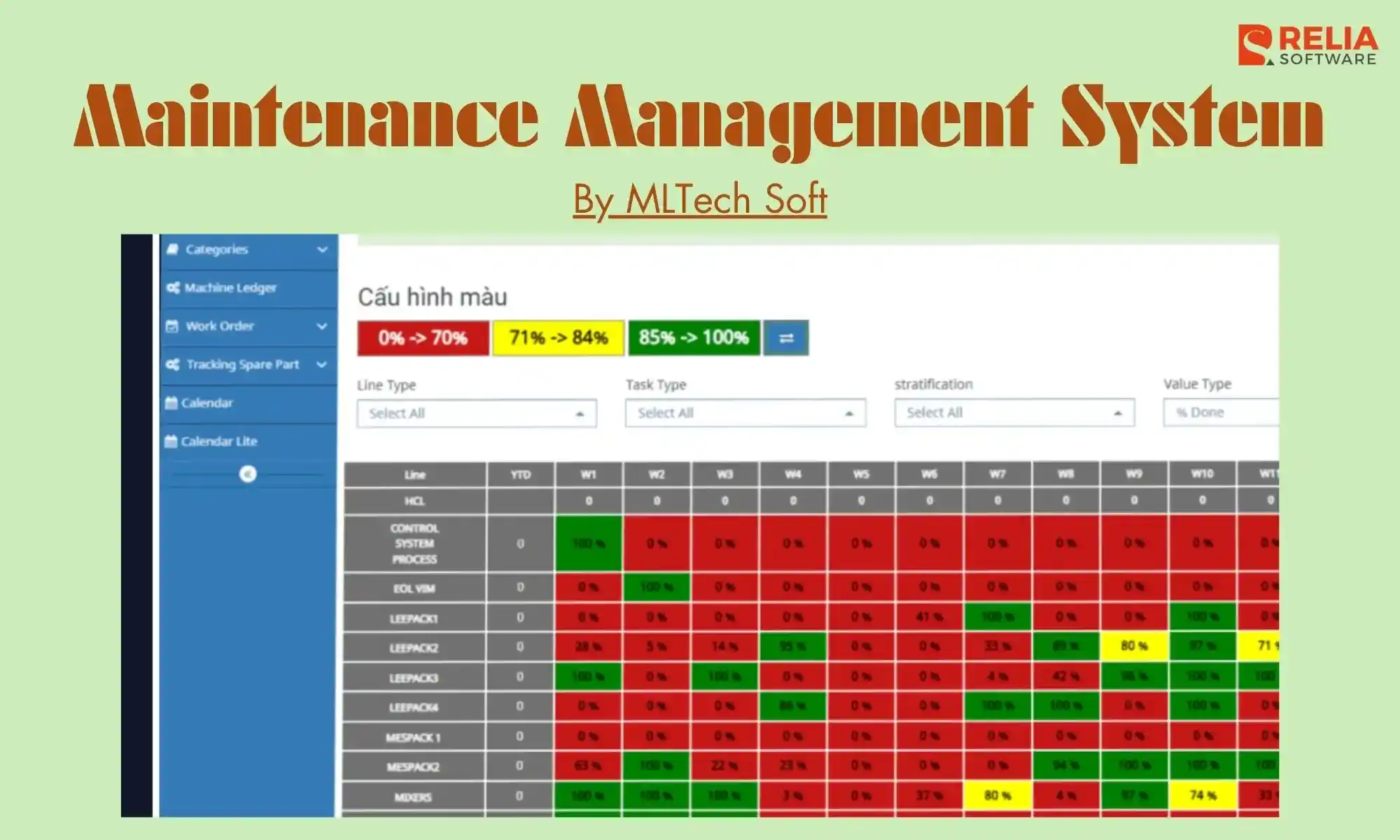Open the Line Type dropdown
Viewport: 1400px width, 840px height.
point(477,414)
